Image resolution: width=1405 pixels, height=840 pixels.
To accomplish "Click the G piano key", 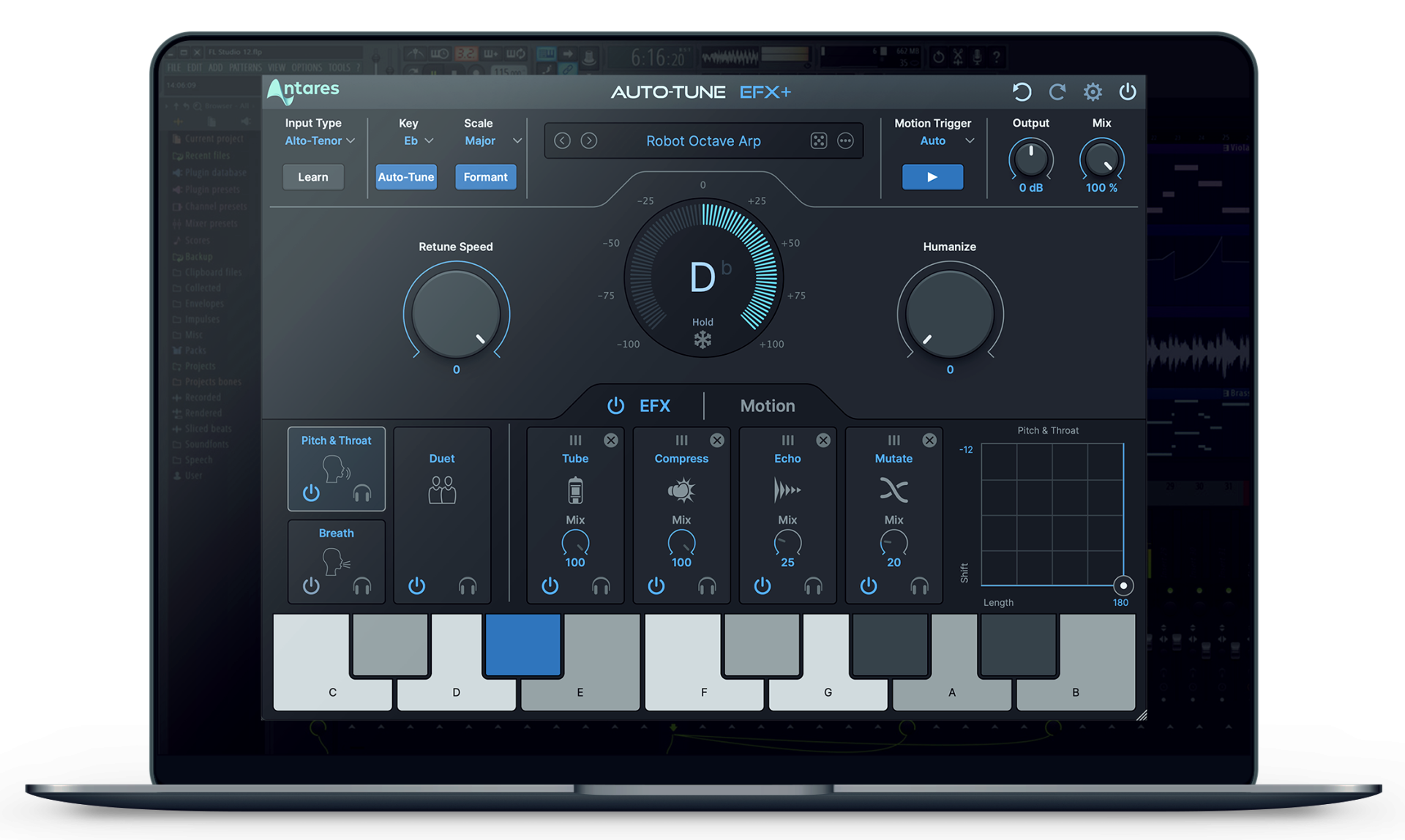I will [828, 691].
